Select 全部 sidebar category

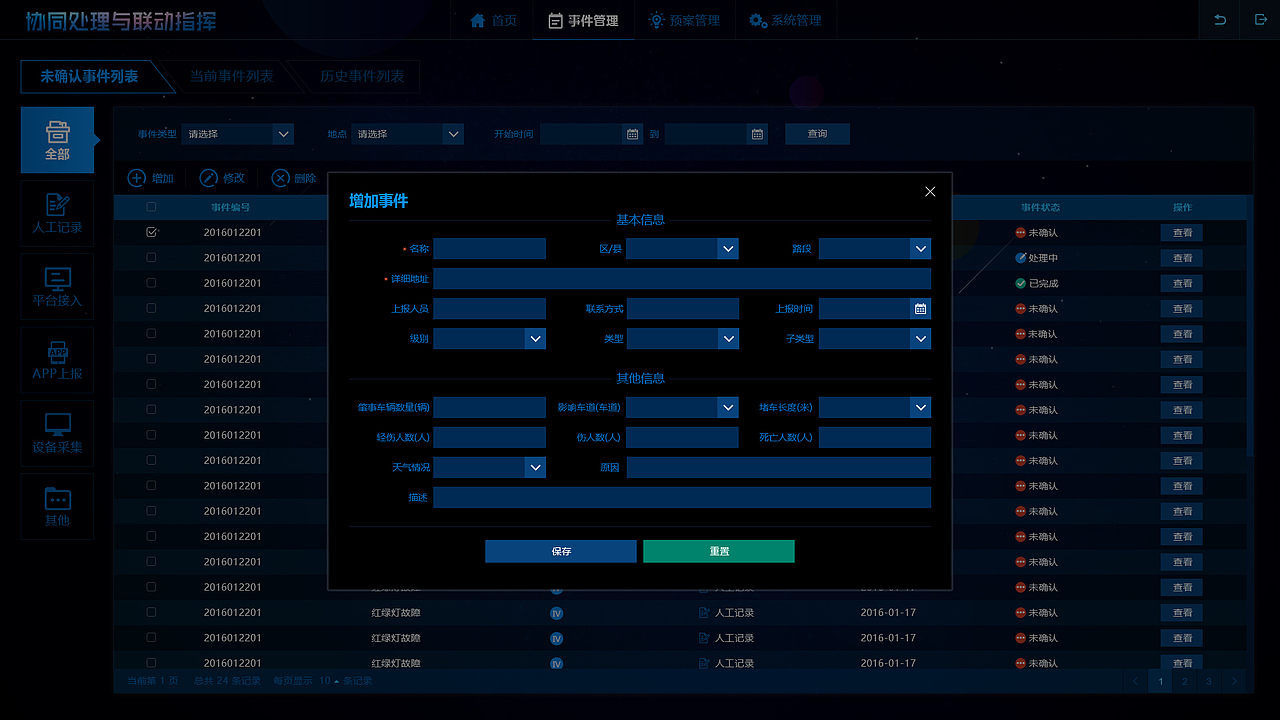[x=57, y=140]
